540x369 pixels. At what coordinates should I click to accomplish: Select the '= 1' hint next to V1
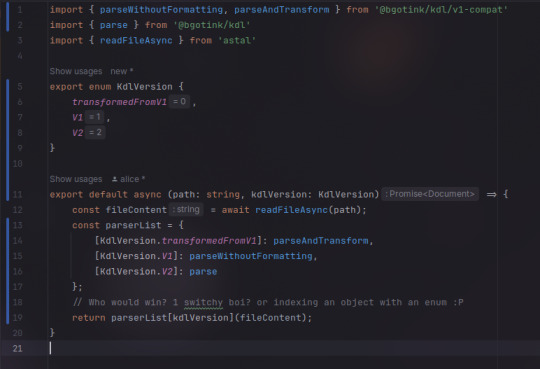[x=95, y=117]
